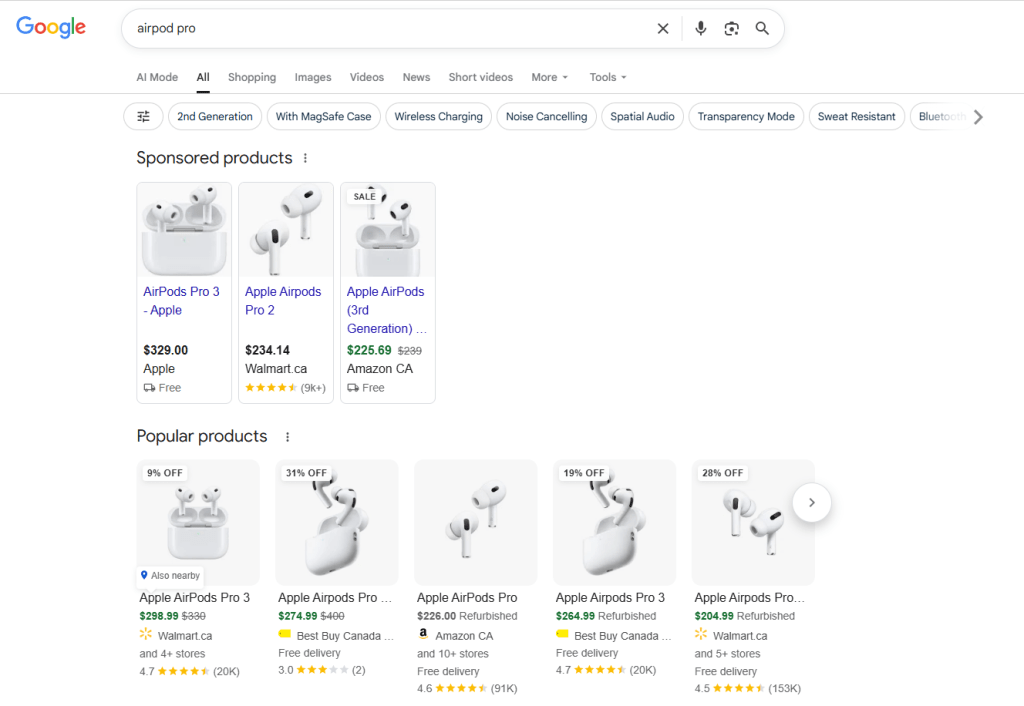Show next popular products with carousel arrow
This screenshot has width=1024, height=706.
tap(811, 502)
